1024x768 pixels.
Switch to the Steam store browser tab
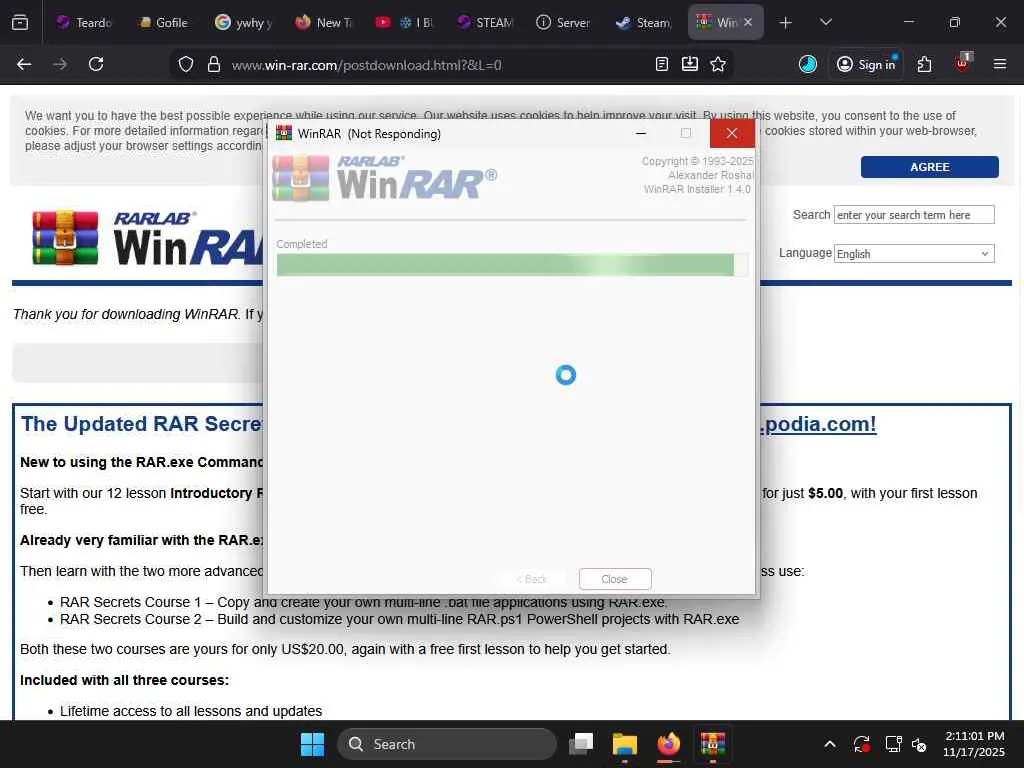[x=643, y=22]
